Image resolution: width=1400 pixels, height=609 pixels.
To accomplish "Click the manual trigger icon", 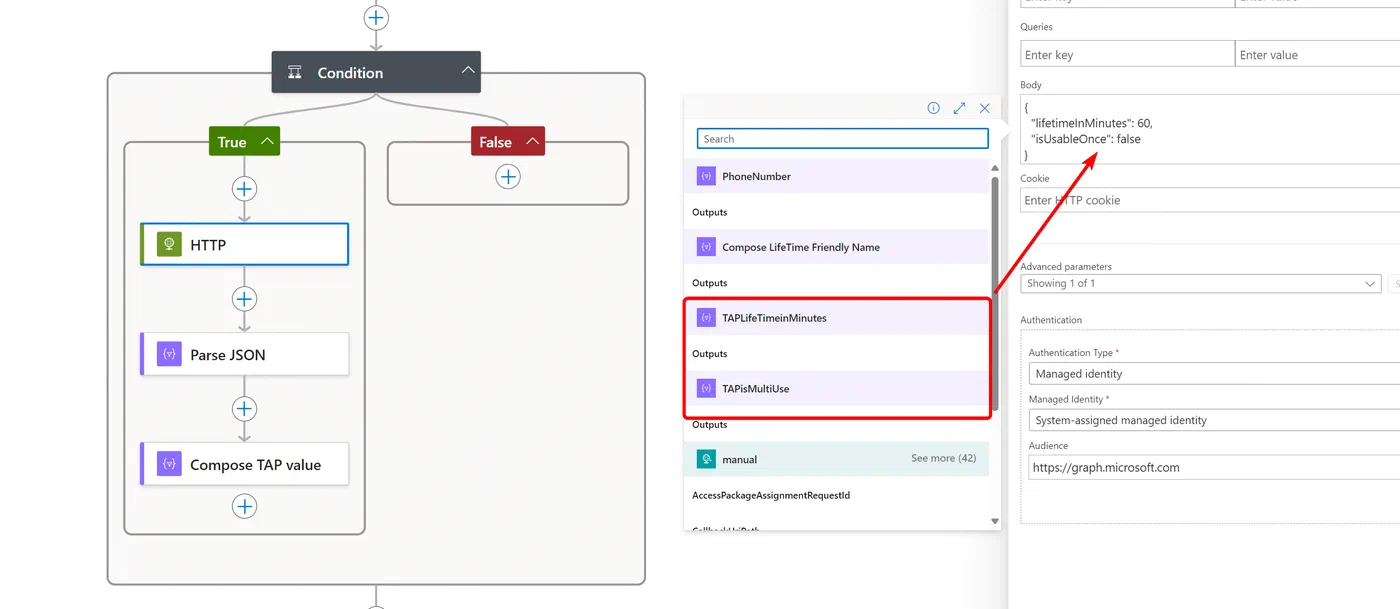I will [x=705, y=459].
